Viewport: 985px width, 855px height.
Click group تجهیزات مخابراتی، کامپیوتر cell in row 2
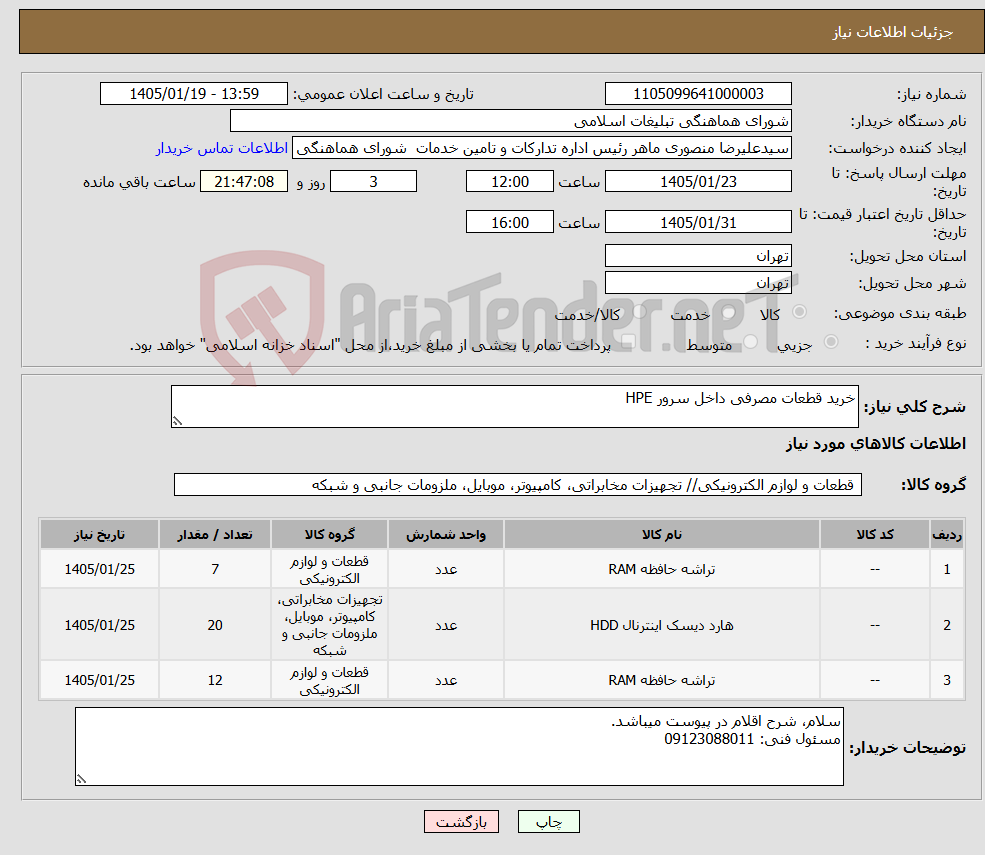coord(329,625)
